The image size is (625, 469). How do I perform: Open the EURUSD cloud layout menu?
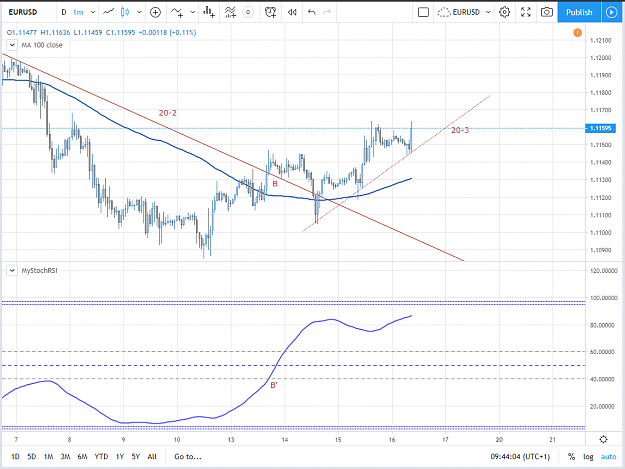(464, 12)
